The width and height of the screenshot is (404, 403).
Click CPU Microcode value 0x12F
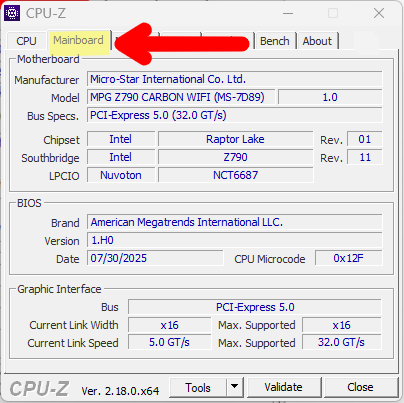349,258
